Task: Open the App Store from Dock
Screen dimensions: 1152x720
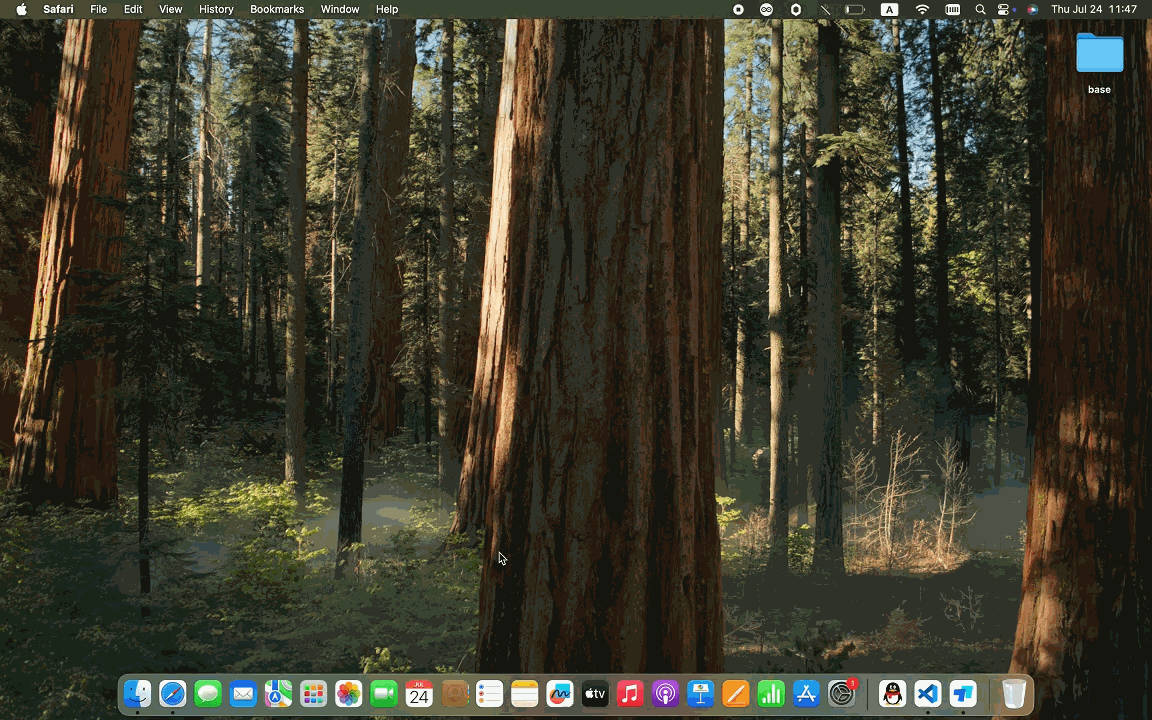Action: click(x=806, y=694)
